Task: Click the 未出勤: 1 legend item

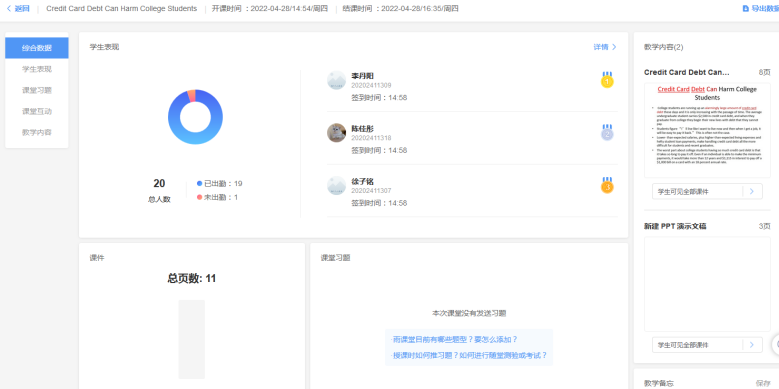Action: [x=218, y=197]
